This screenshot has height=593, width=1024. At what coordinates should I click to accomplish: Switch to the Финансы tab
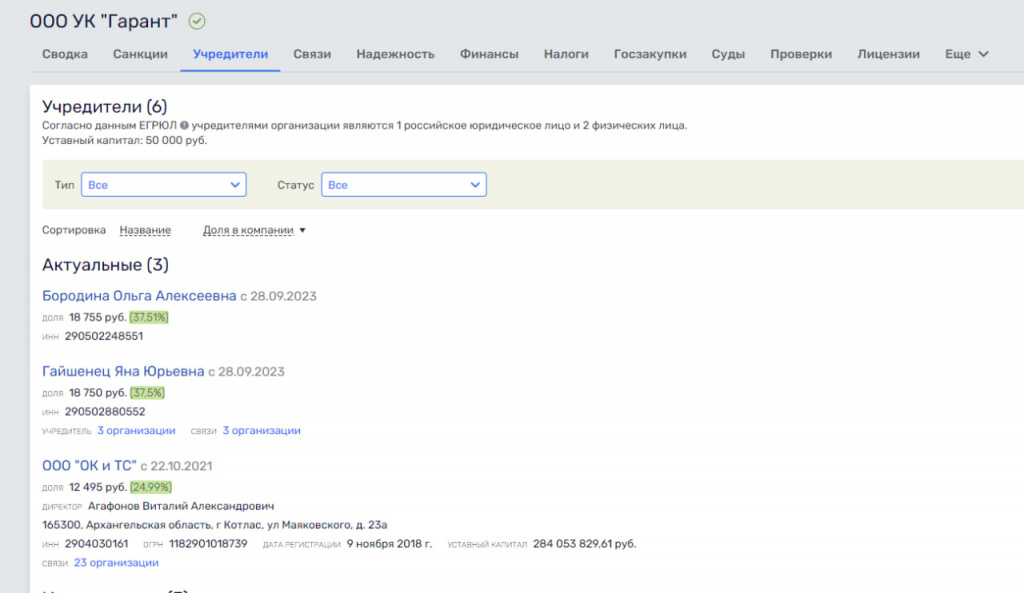pyautogui.click(x=489, y=54)
